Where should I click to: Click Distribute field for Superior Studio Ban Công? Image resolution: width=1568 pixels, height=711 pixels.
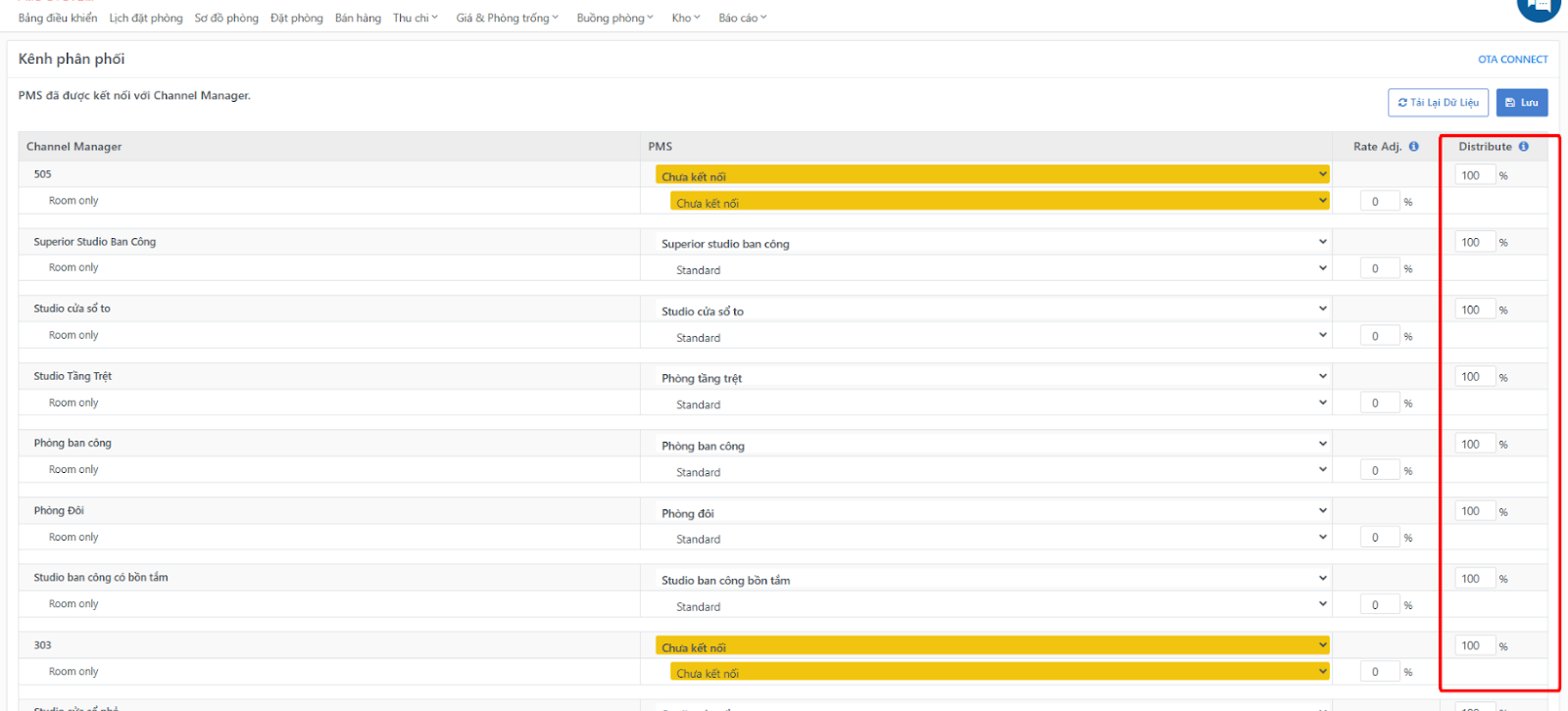click(1475, 242)
